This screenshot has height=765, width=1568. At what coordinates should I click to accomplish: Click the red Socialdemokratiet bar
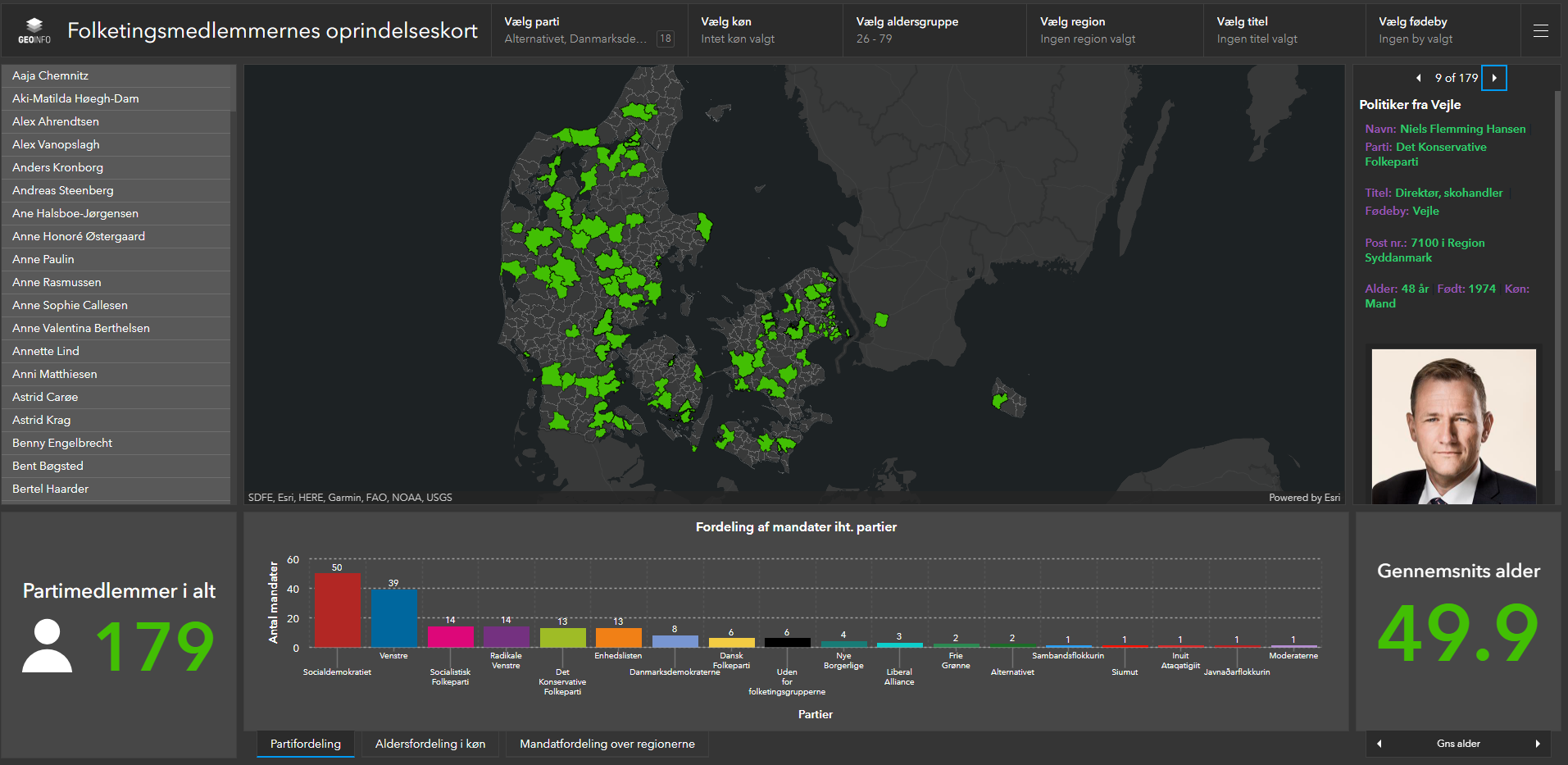tap(337, 610)
